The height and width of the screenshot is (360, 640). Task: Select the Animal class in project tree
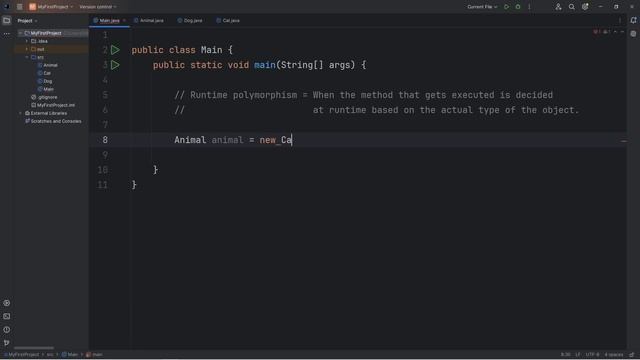click(47, 65)
